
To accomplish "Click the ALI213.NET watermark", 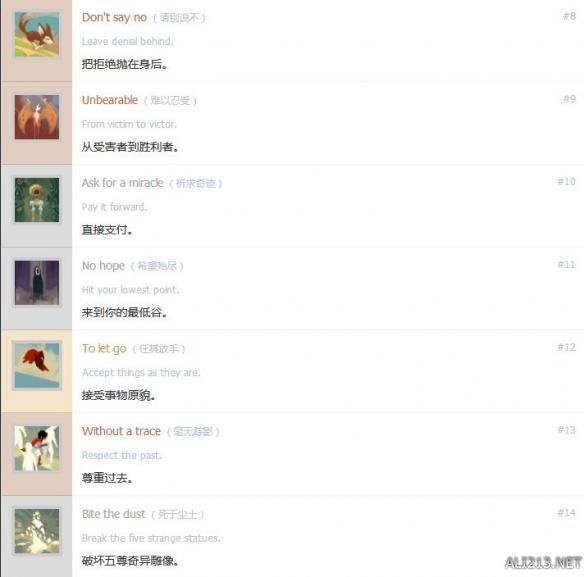I will [543, 563].
